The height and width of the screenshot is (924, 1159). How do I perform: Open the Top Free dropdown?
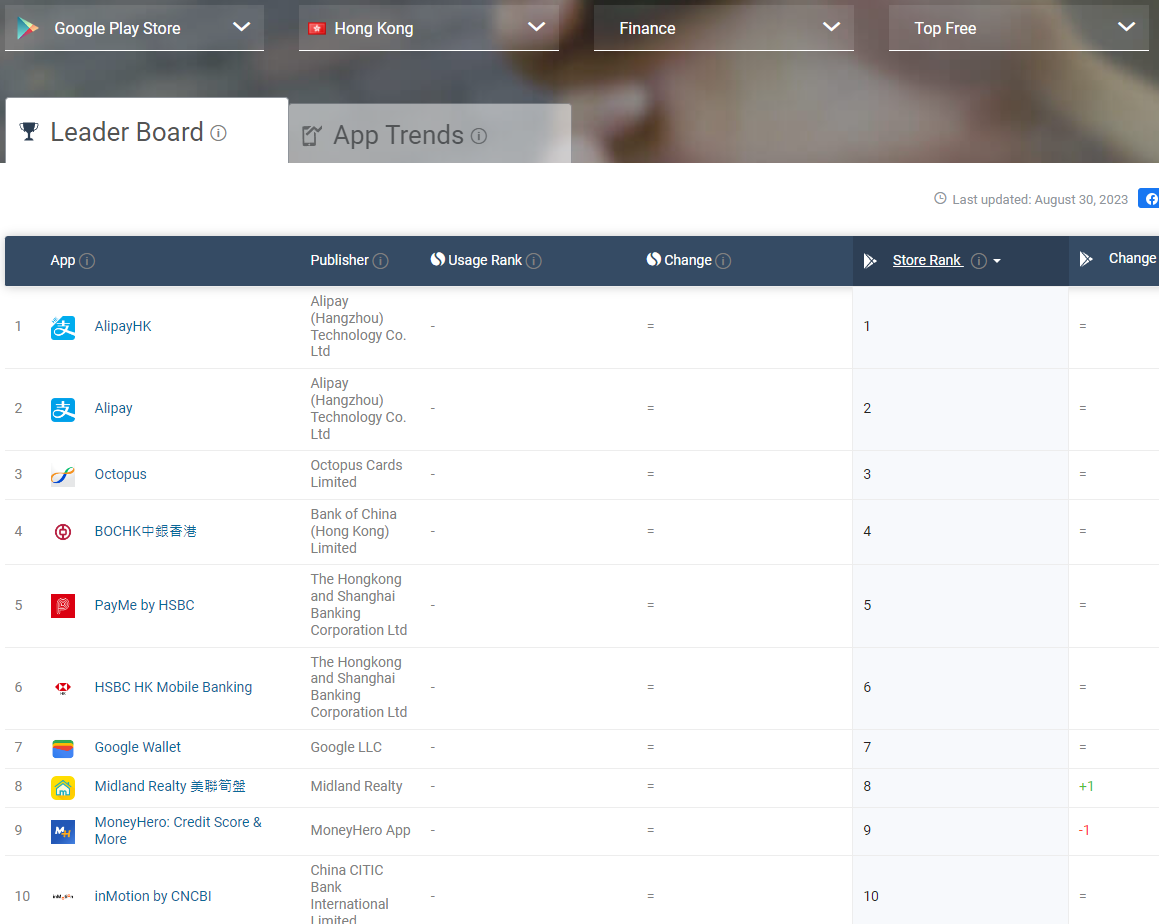coord(1019,28)
